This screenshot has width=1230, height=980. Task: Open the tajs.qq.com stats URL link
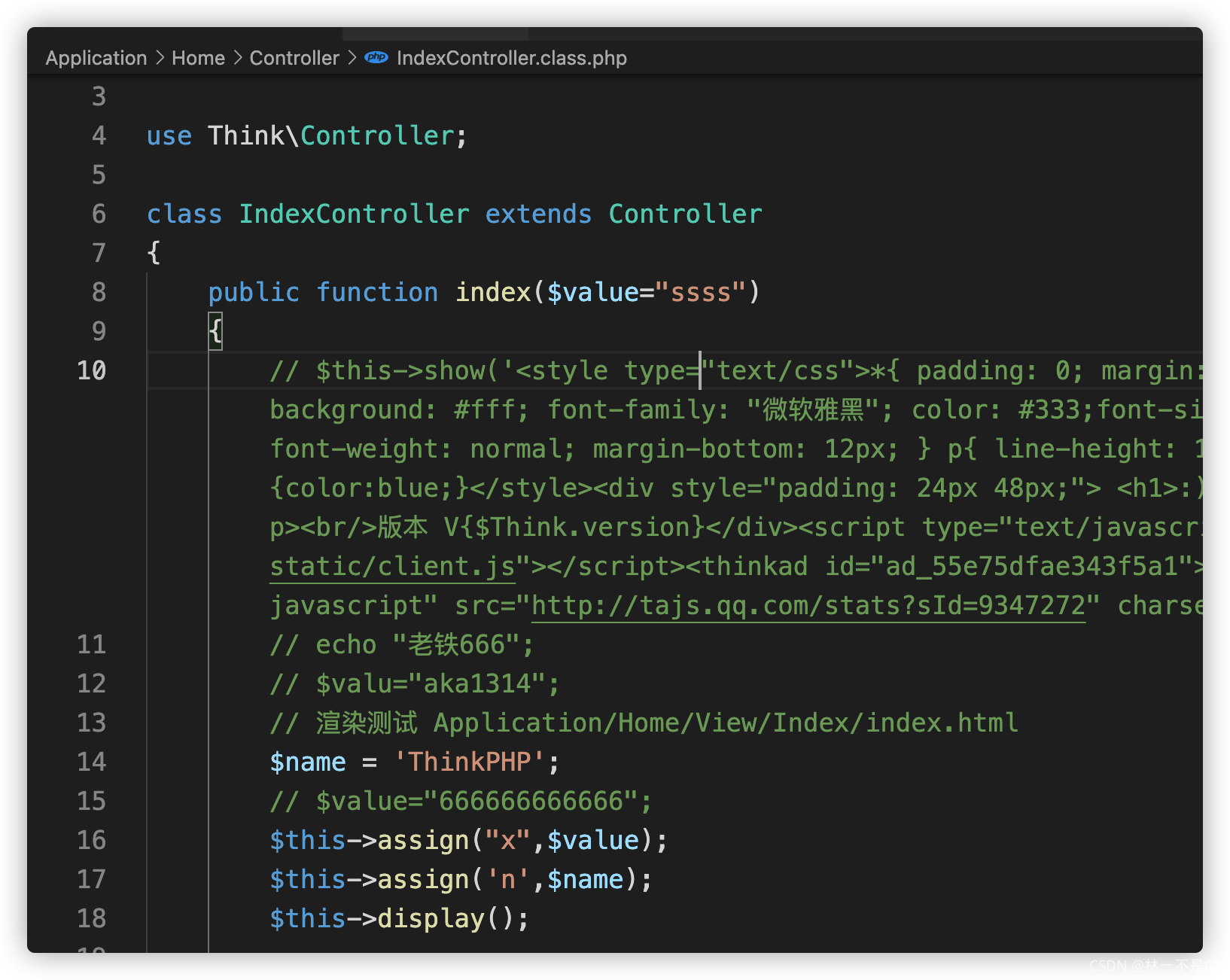pos(808,606)
